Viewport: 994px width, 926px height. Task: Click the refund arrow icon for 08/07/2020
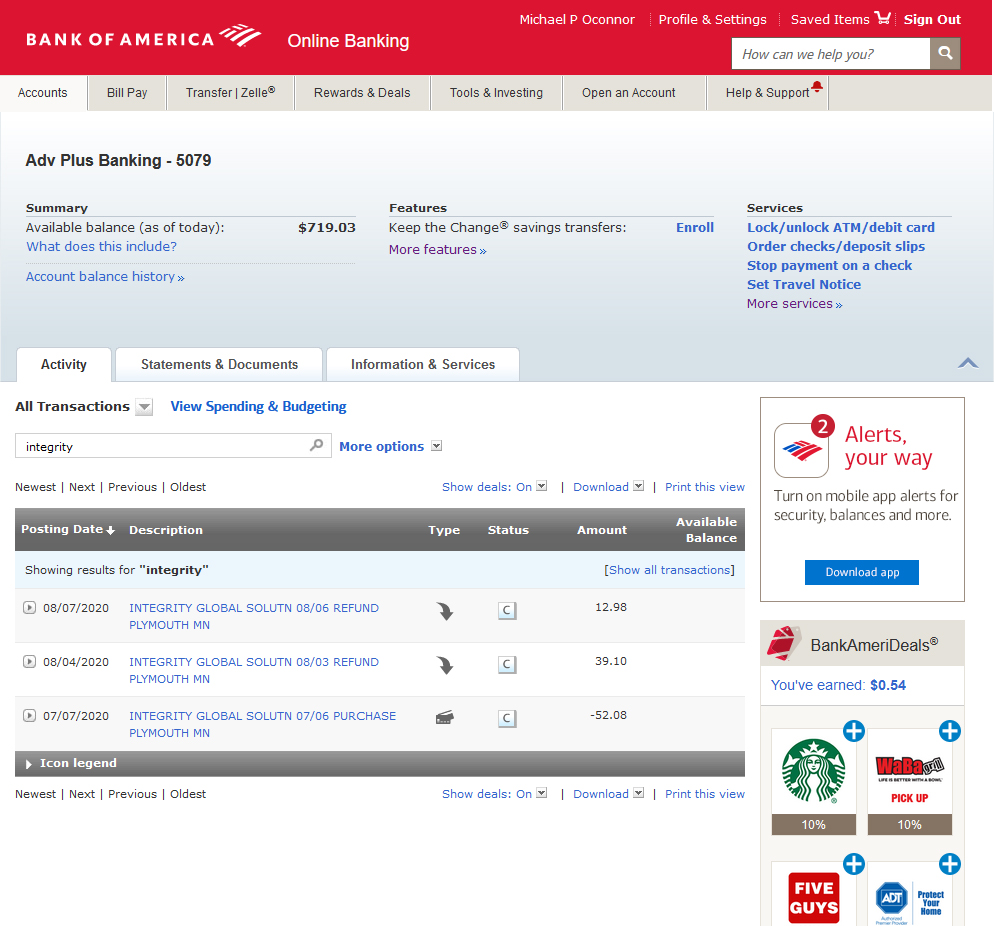coord(444,611)
